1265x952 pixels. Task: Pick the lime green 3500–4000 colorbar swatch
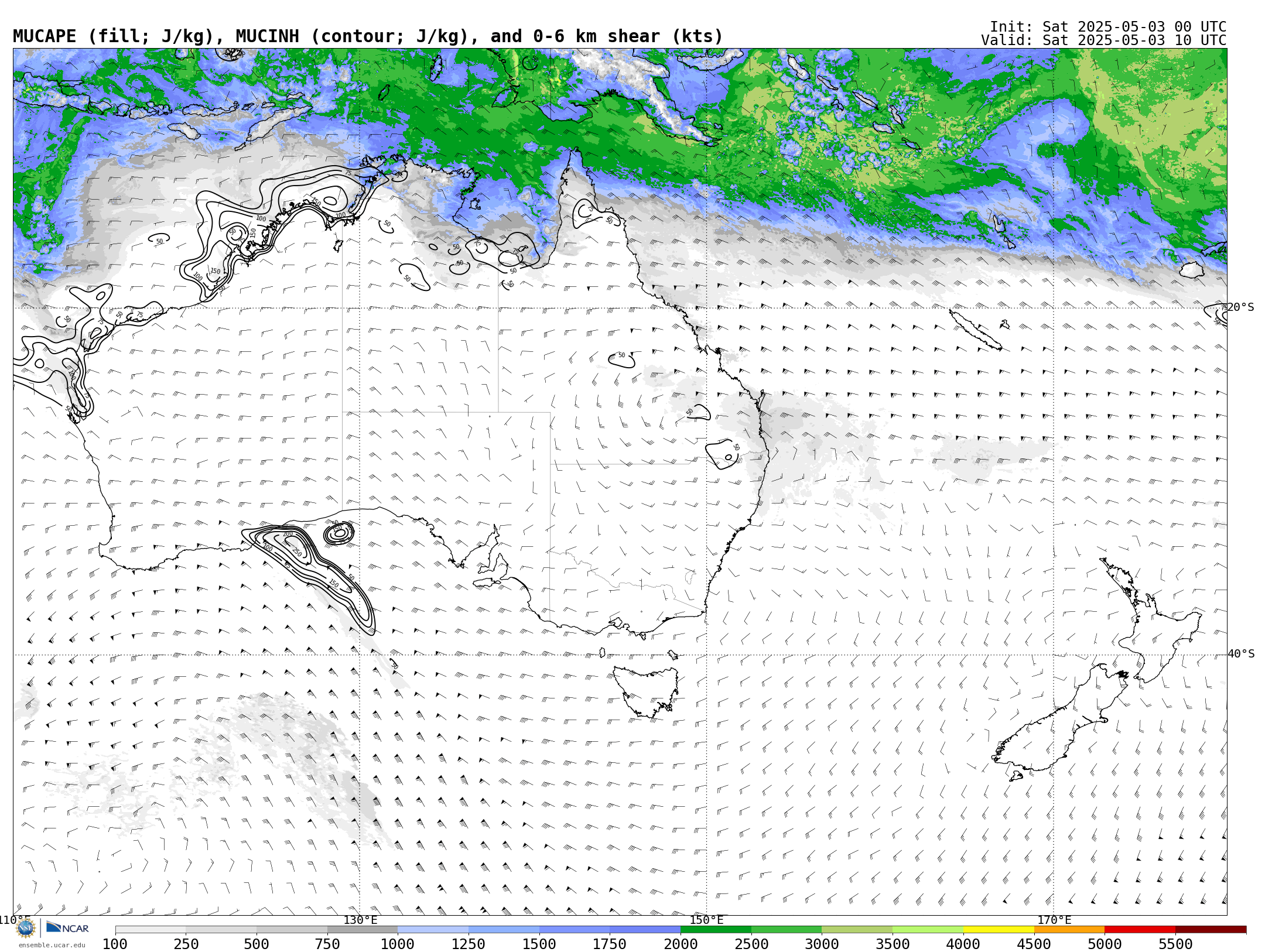point(928,930)
